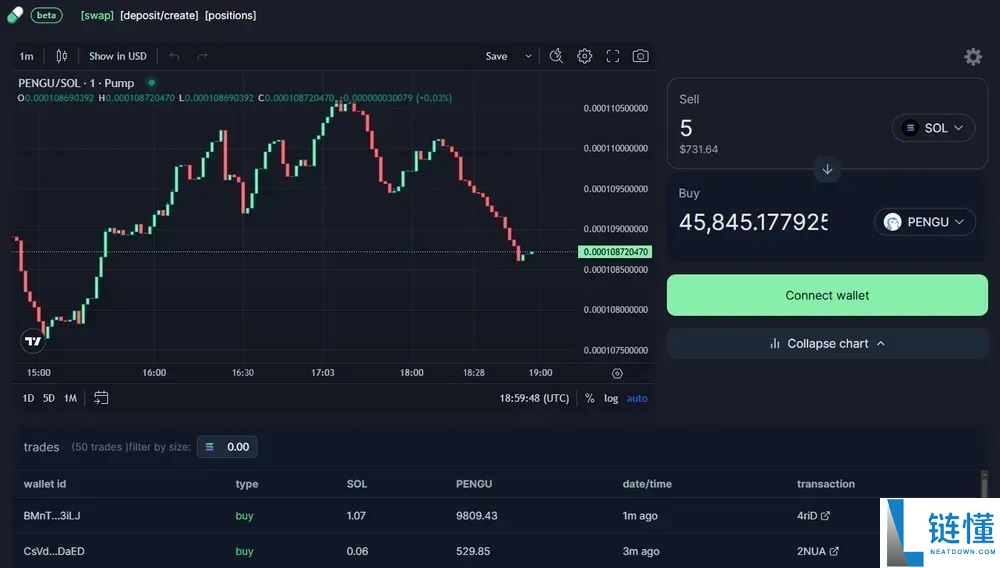Image resolution: width=1000 pixels, height=568 pixels.
Task: Open the UTC timezone selector
Action: pyautogui.click(x=534, y=398)
